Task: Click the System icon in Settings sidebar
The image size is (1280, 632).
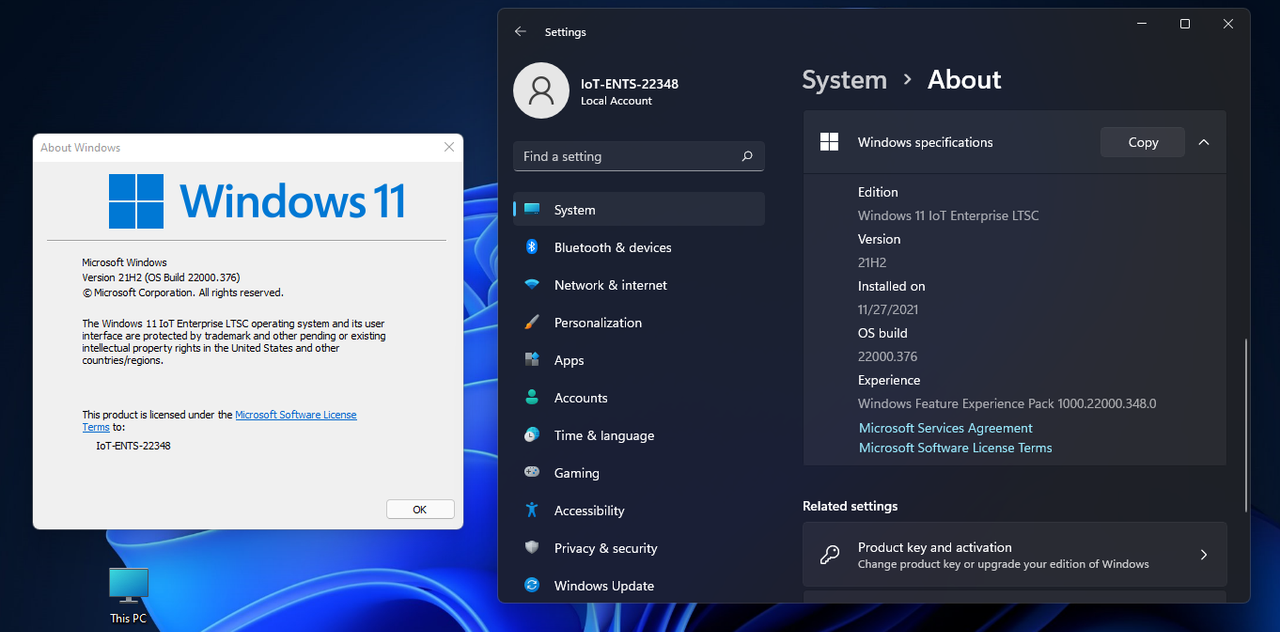Action: point(532,210)
